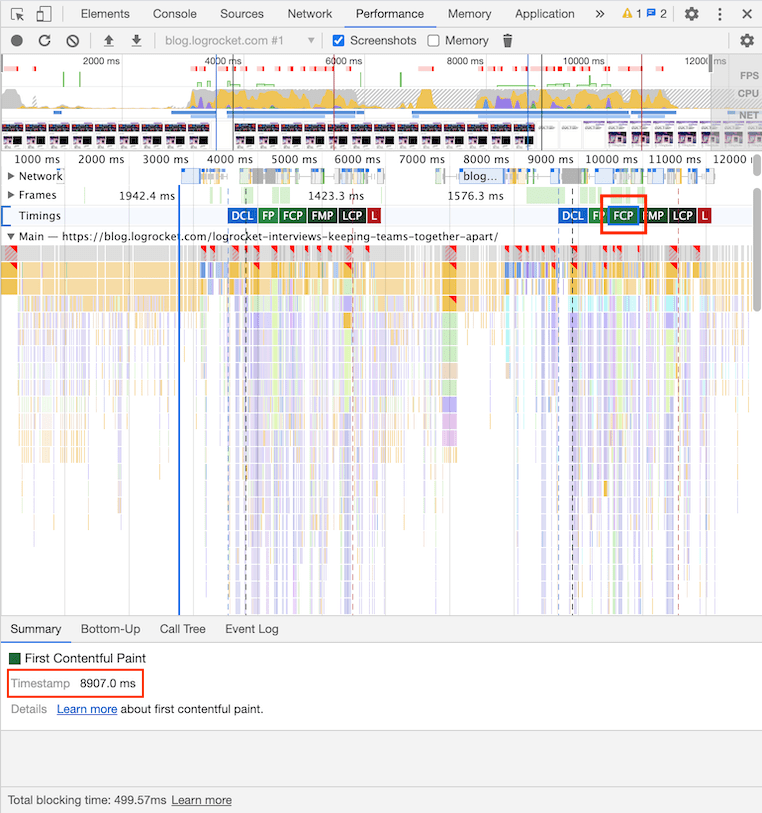This screenshot has width=762, height=813.
Task: Clear the recording with the clear icon
Action: tap(73, 40)
